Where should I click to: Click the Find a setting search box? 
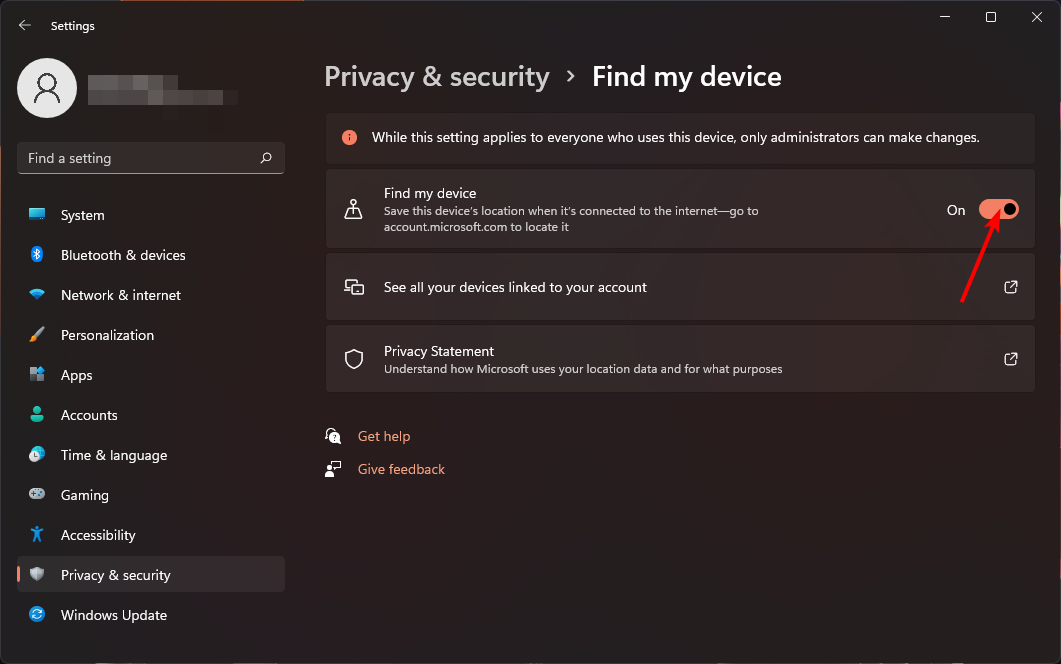(x=150, y=158)
